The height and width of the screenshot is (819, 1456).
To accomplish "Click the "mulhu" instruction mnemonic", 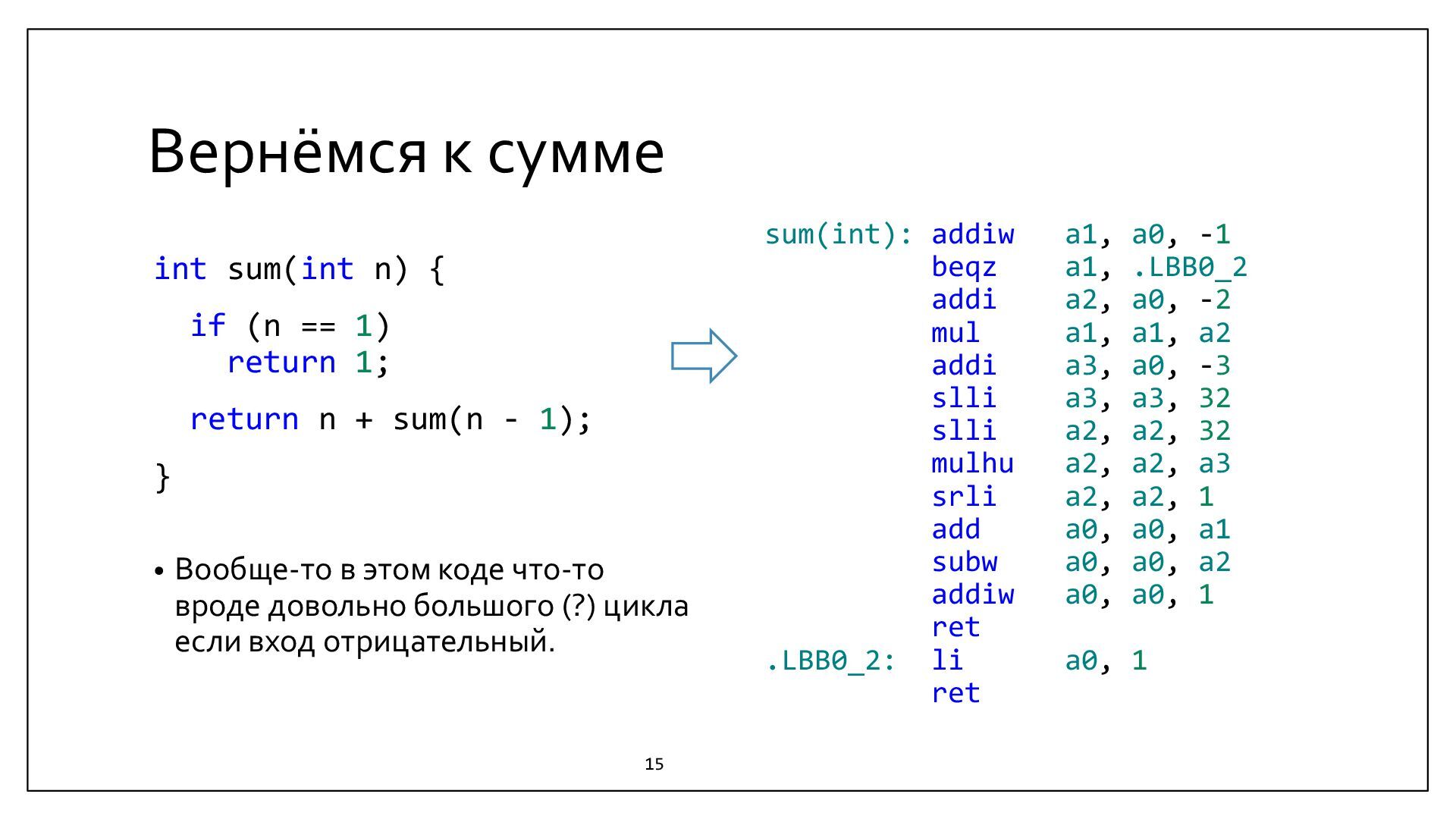I will point(972,463).
